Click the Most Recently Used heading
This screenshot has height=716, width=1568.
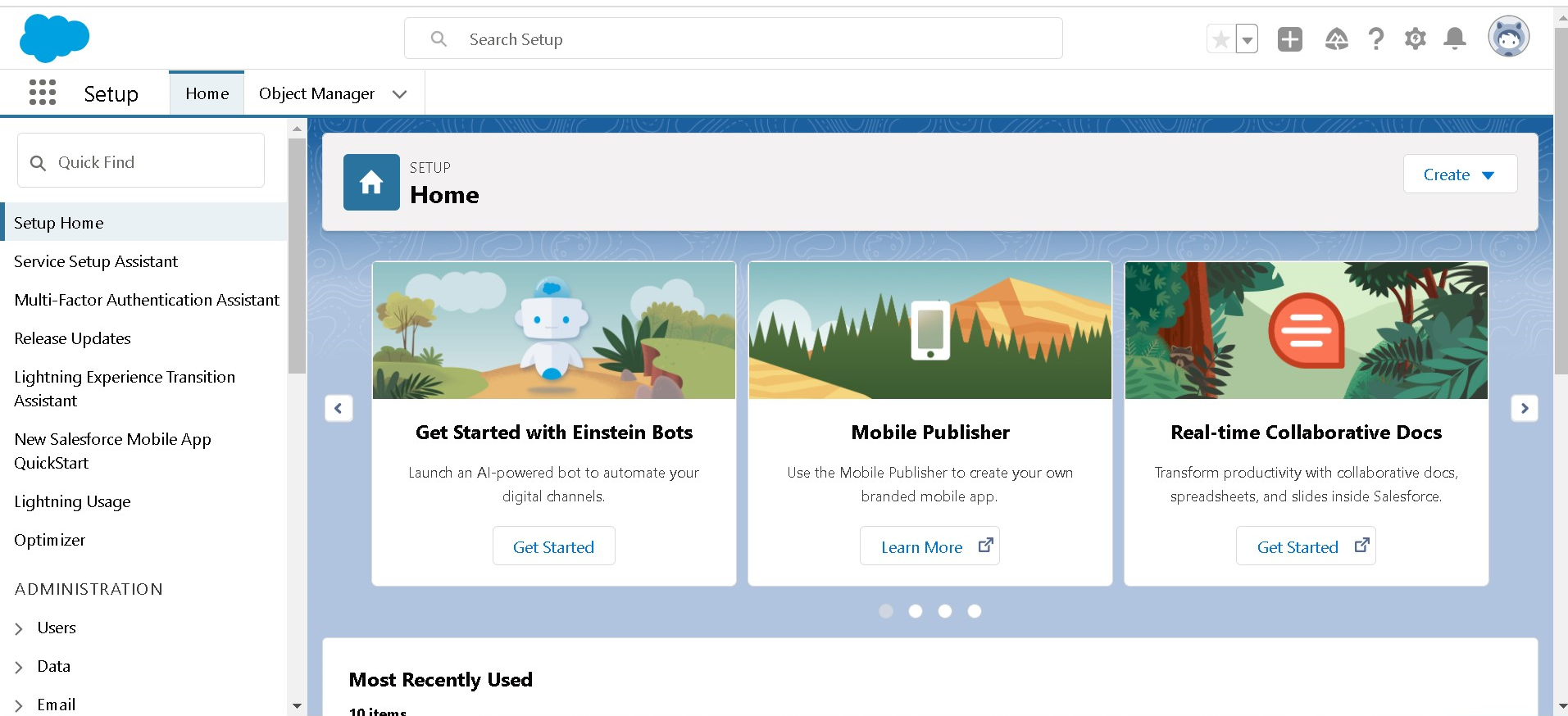(x=441, y=680)
